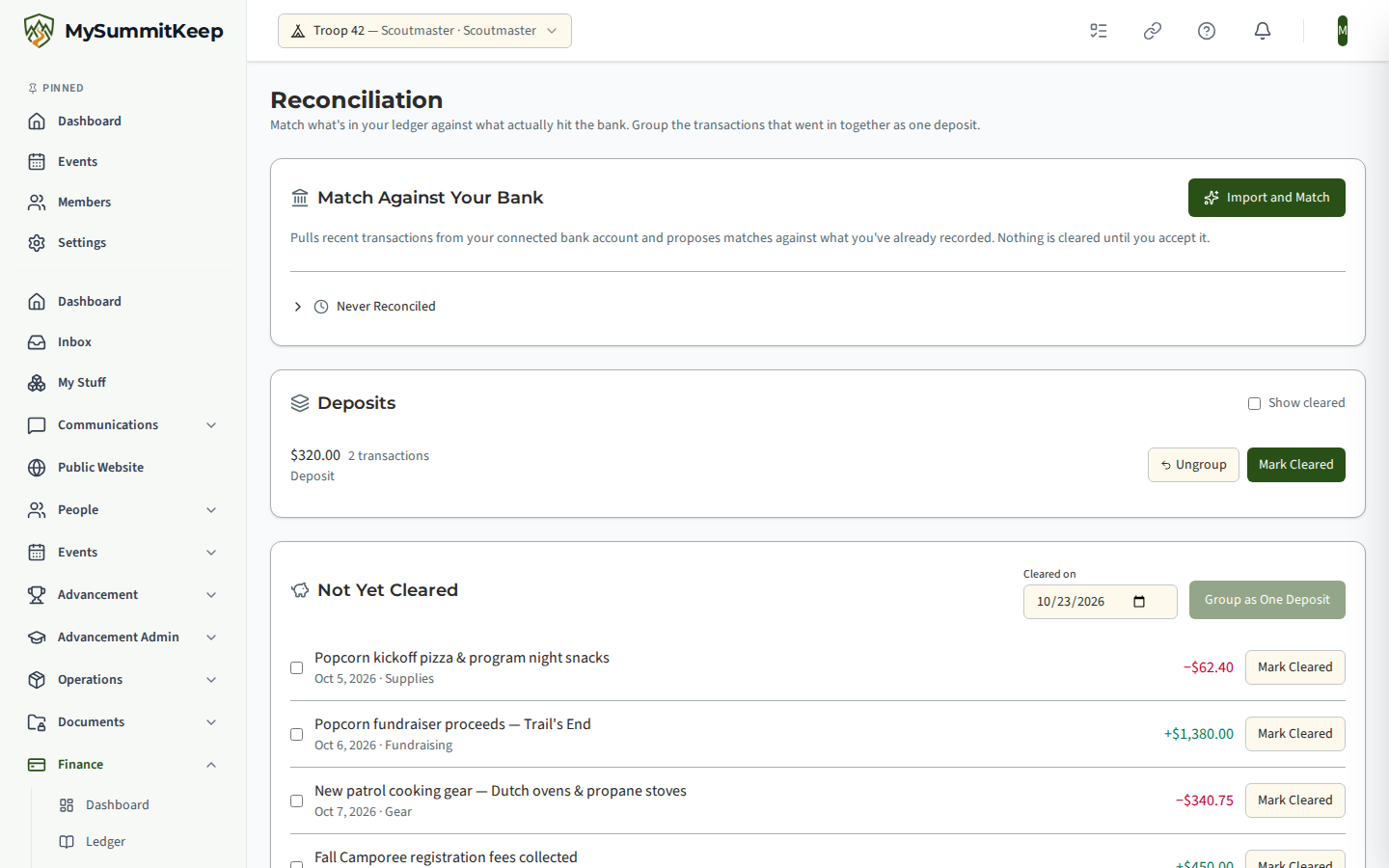1389x868 pixels.
Task: Click the My Stuff cubes icon
Action: pyautogui.click(x=37, y=382)
